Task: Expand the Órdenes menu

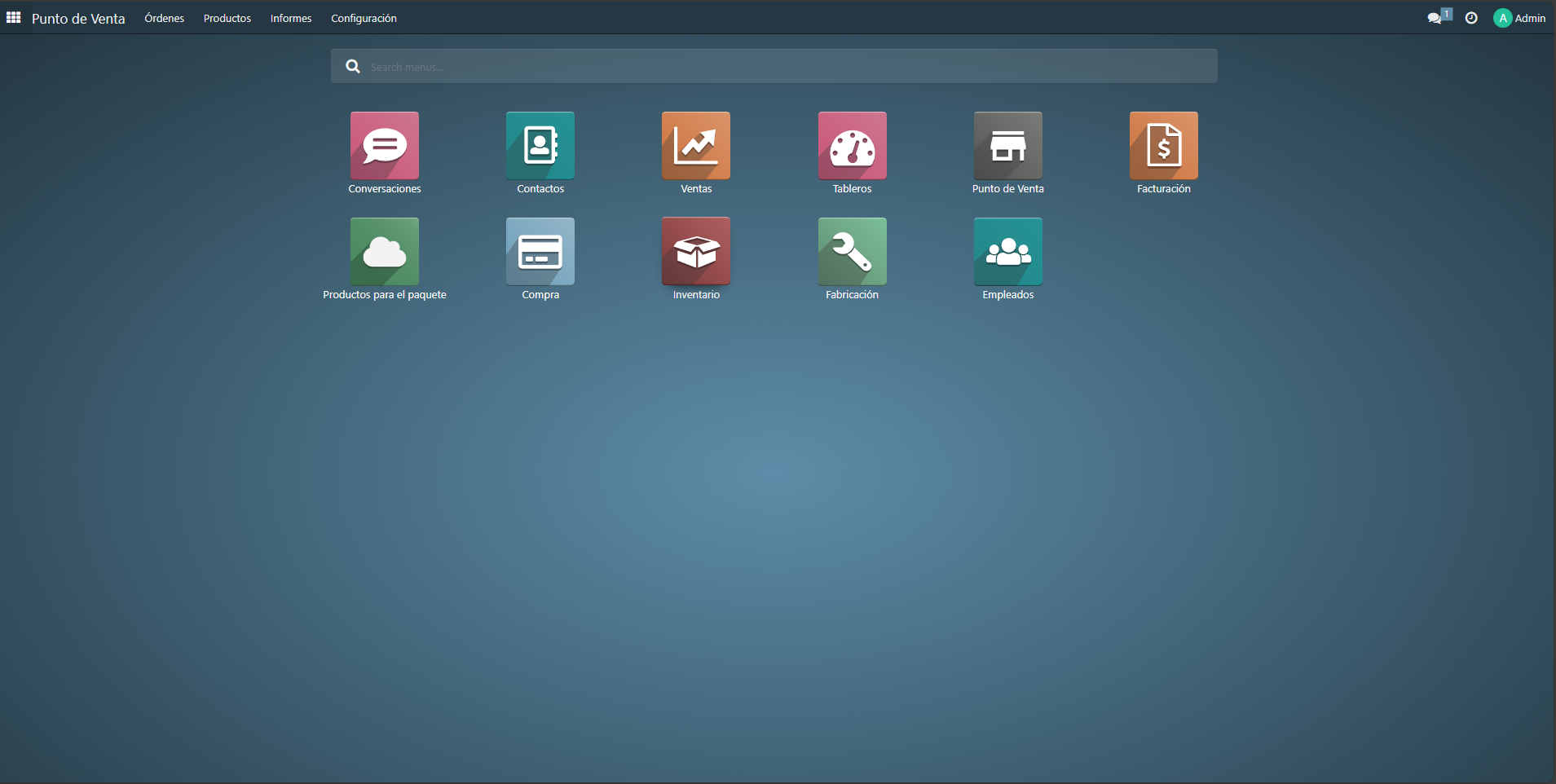Action: tap(164, 18)
